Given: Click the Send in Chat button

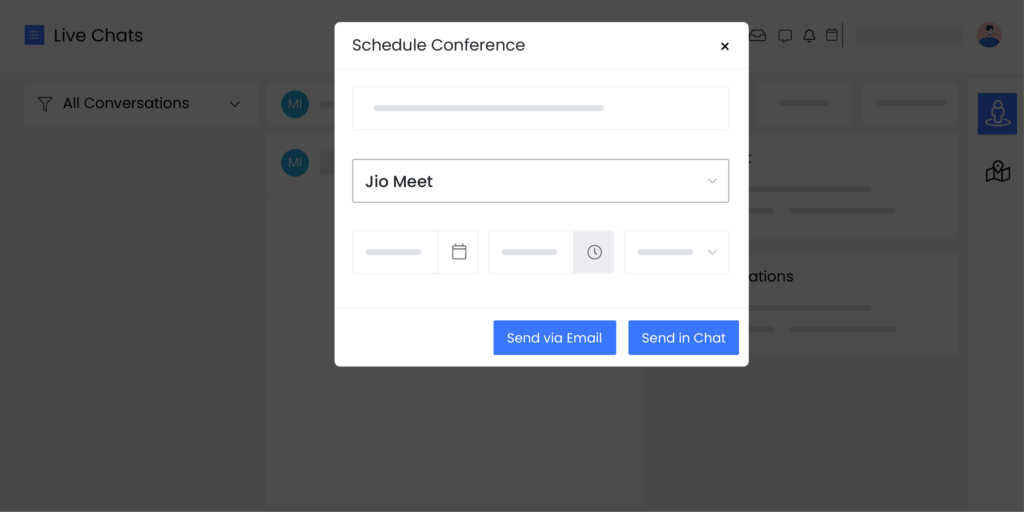Looking at the screenshot, I should tap(684, 338).
